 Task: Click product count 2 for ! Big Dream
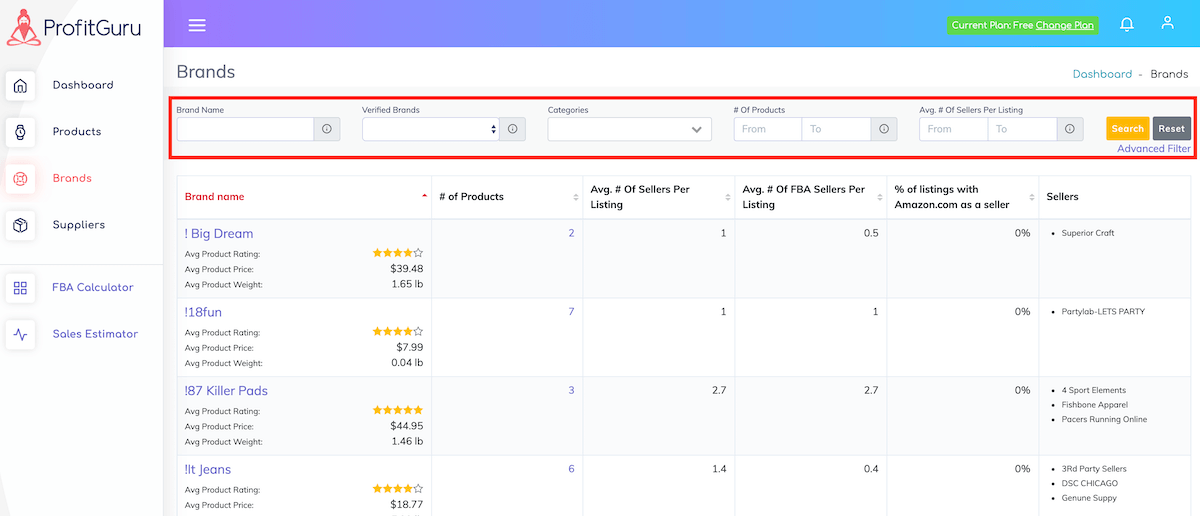[571, 233]
